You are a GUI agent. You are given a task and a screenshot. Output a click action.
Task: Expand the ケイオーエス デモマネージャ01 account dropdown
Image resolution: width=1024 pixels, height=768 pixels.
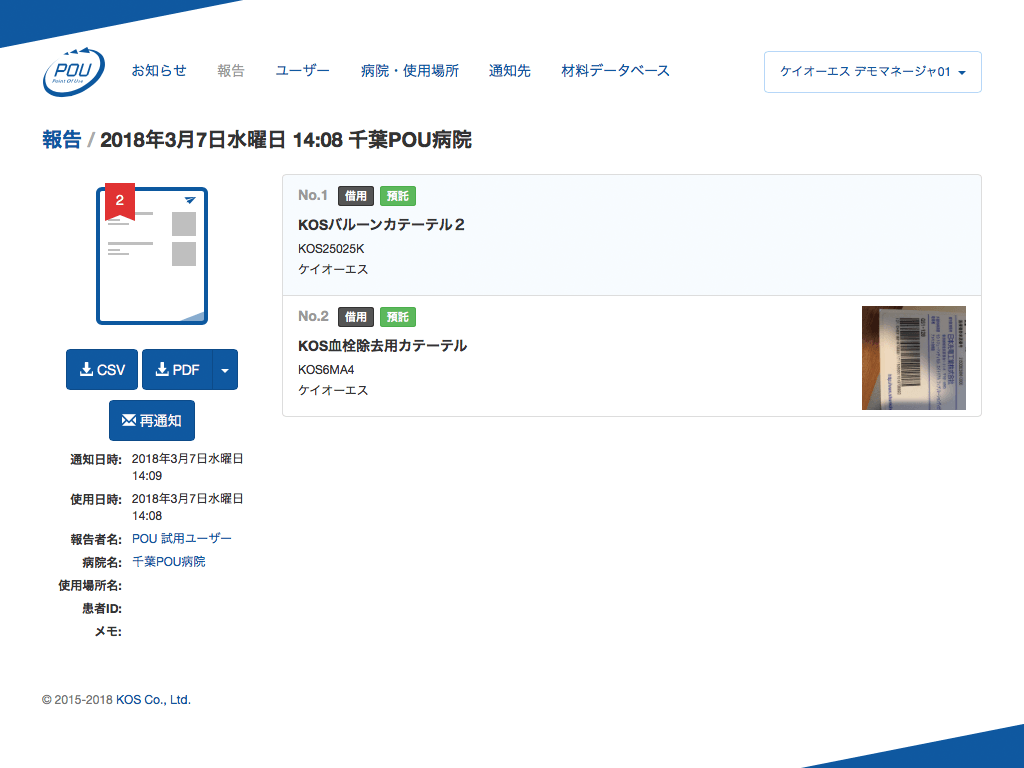[x=872, y=72]
